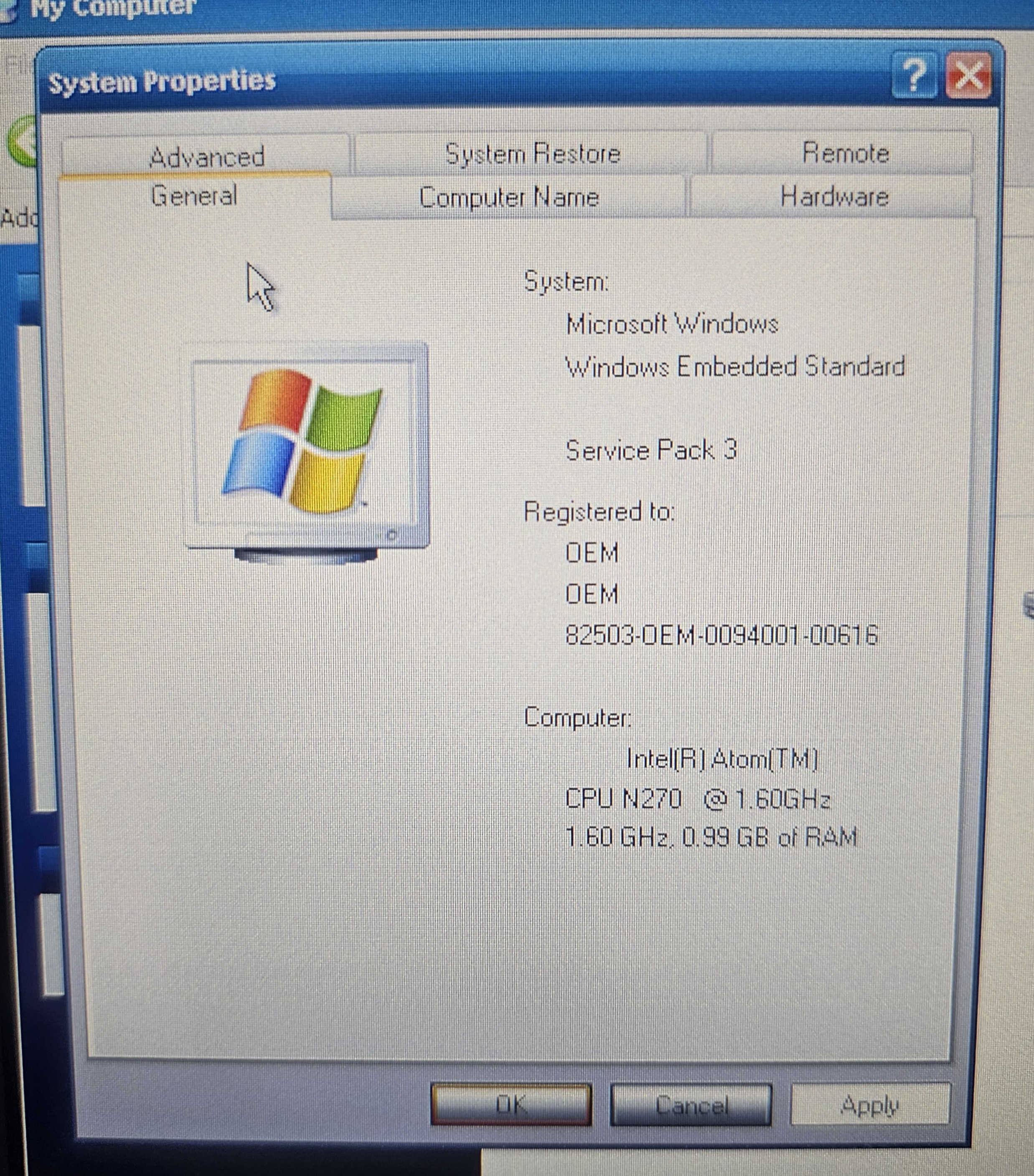1034x1176 pixels.
Task: Click the 'Registered to:' label
Action: [x=599, y=512]
